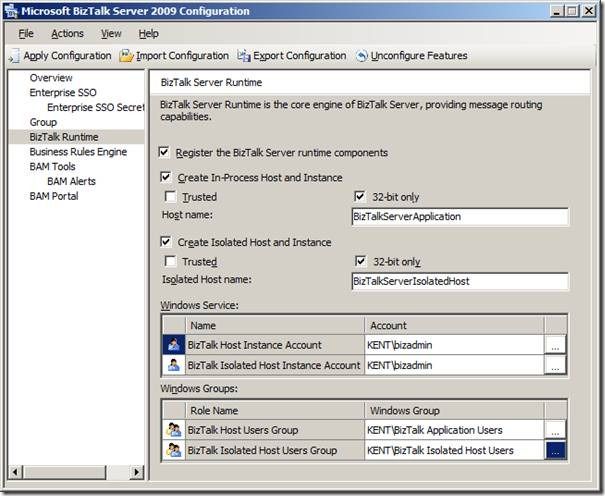
Task: Click the BizTalk Host Users Group icon
Action: [174, 430]
